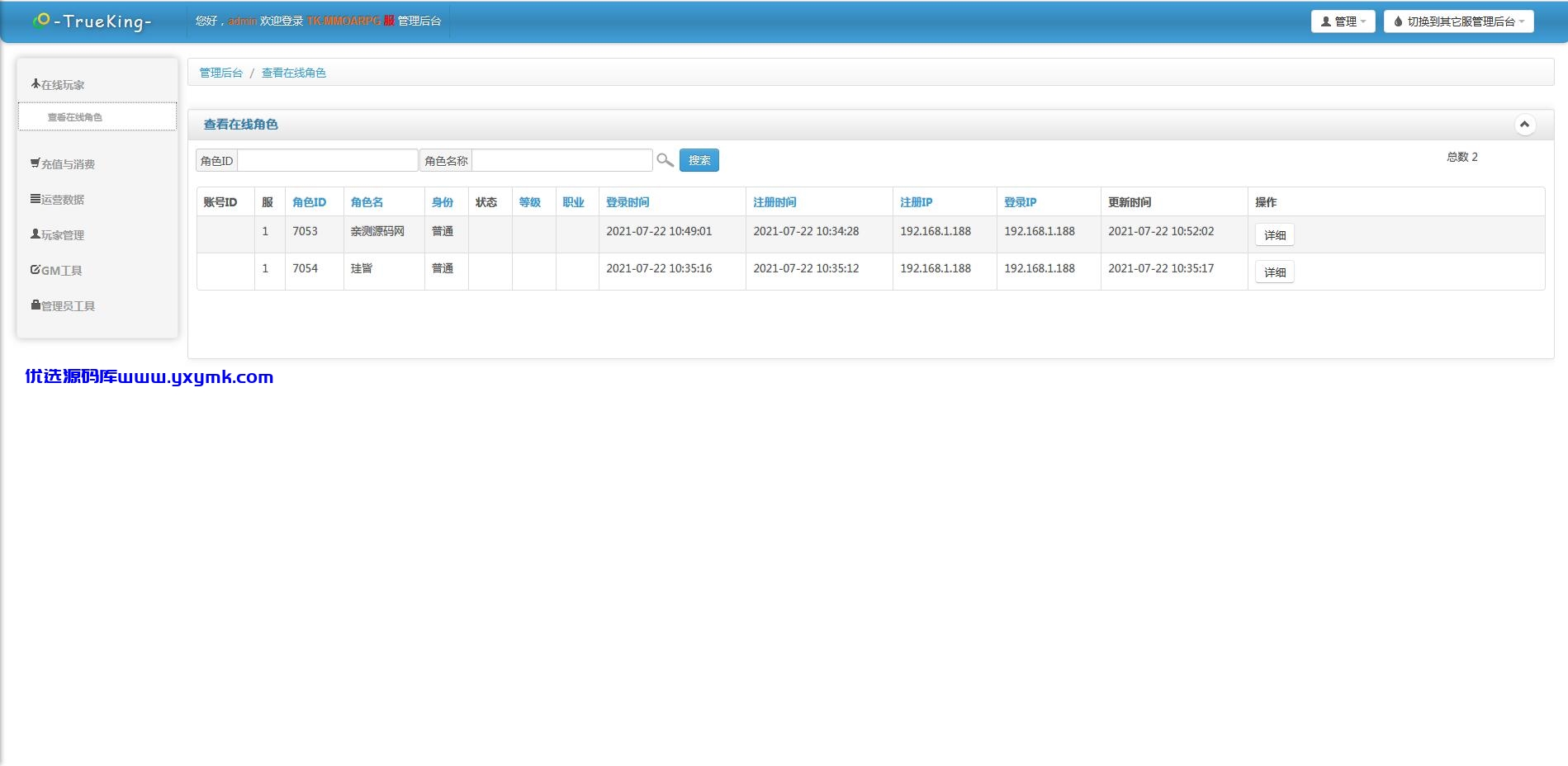Sort by 职业 column header

coord(574,202)
